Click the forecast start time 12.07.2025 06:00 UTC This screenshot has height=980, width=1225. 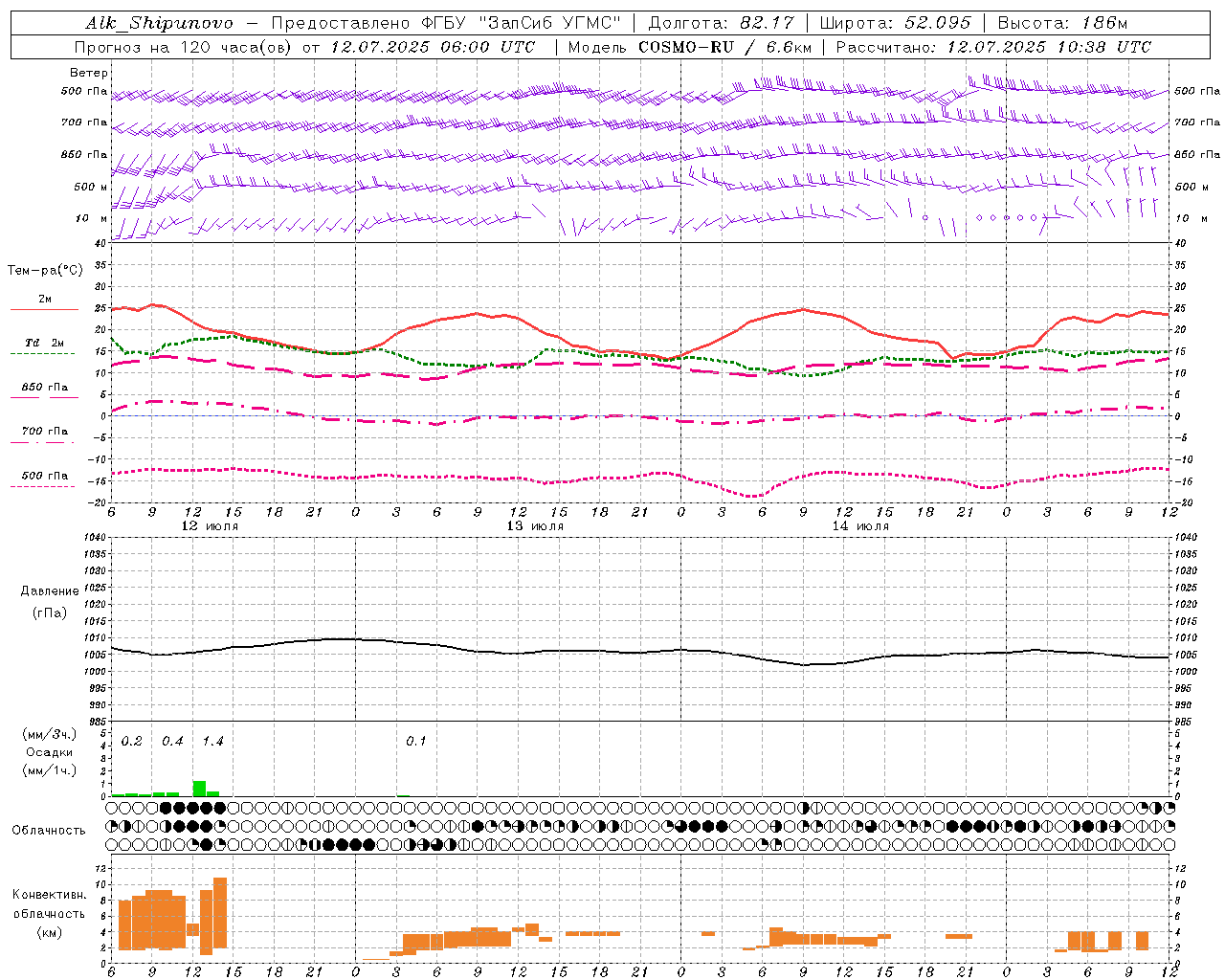click(x=433, y=47)
